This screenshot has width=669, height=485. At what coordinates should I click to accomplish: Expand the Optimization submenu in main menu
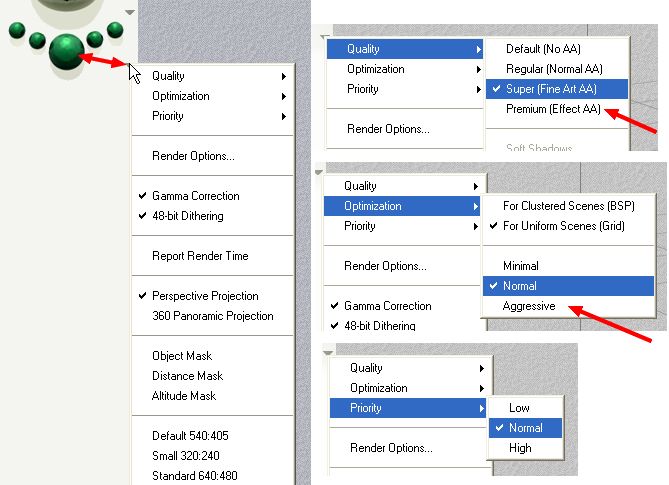212,96
